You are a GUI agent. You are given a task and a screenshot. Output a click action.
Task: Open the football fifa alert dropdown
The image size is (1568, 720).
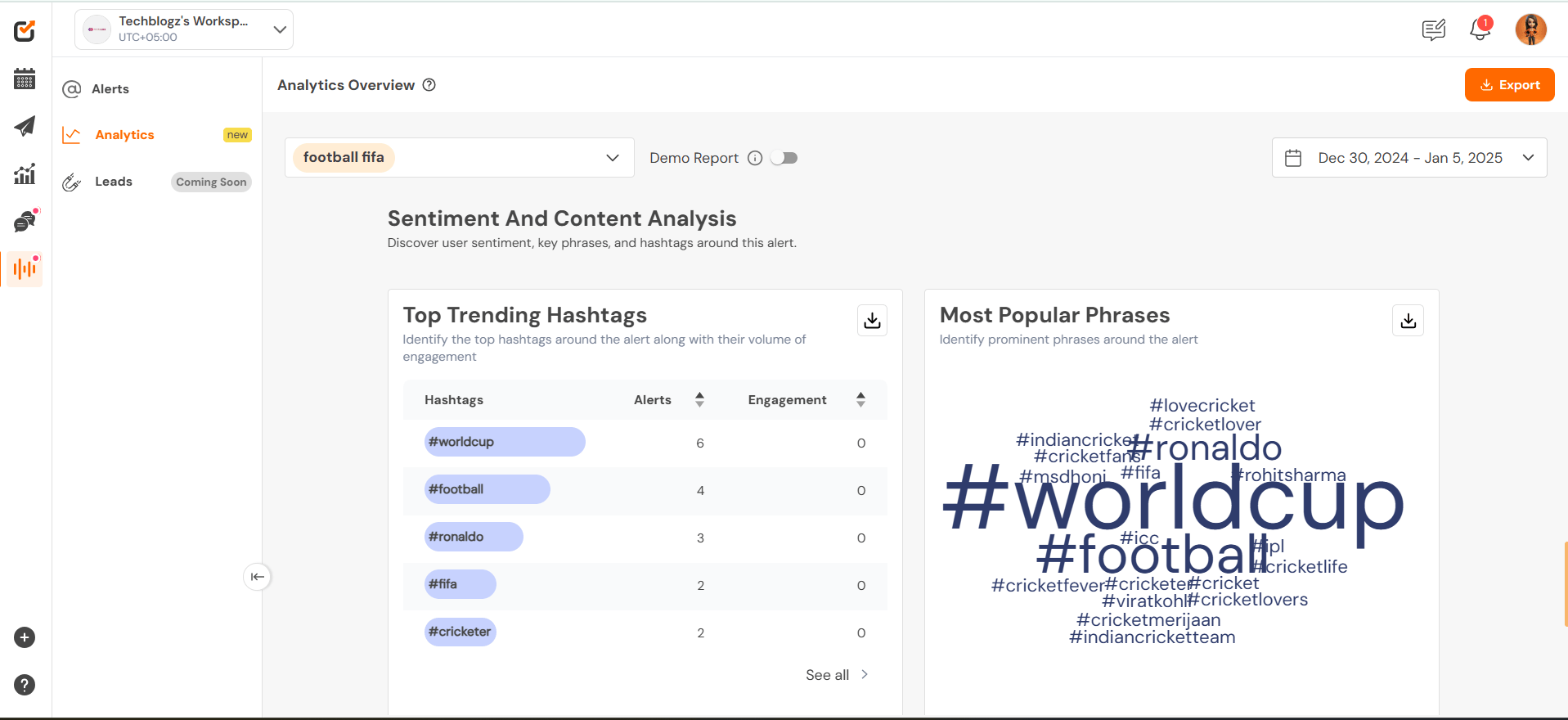[460, 157]
